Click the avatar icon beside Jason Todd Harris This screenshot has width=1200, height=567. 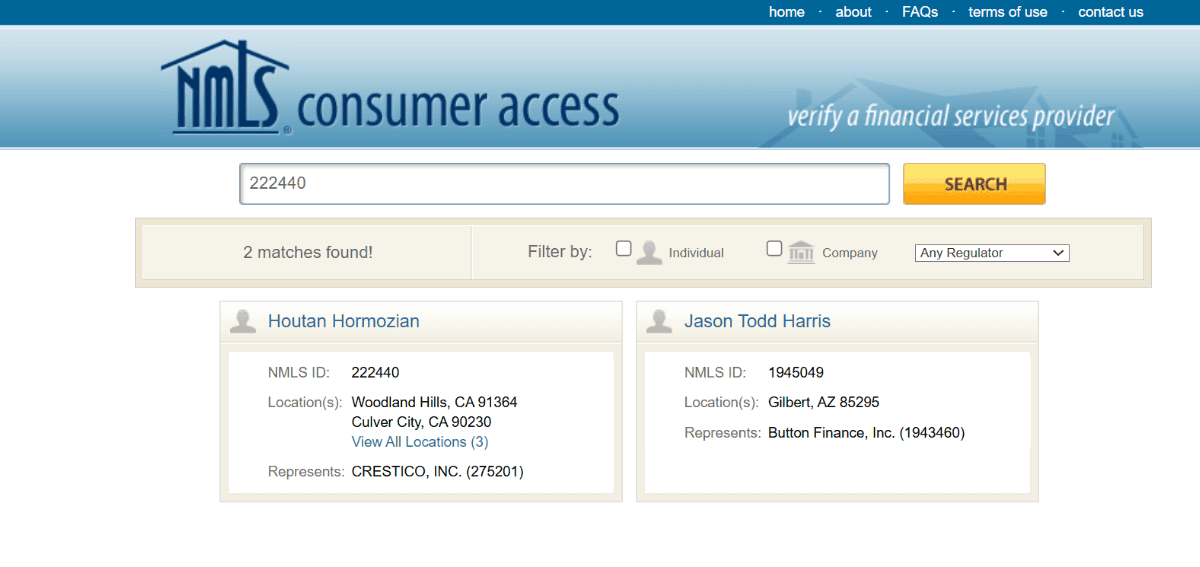coord(659,321)
